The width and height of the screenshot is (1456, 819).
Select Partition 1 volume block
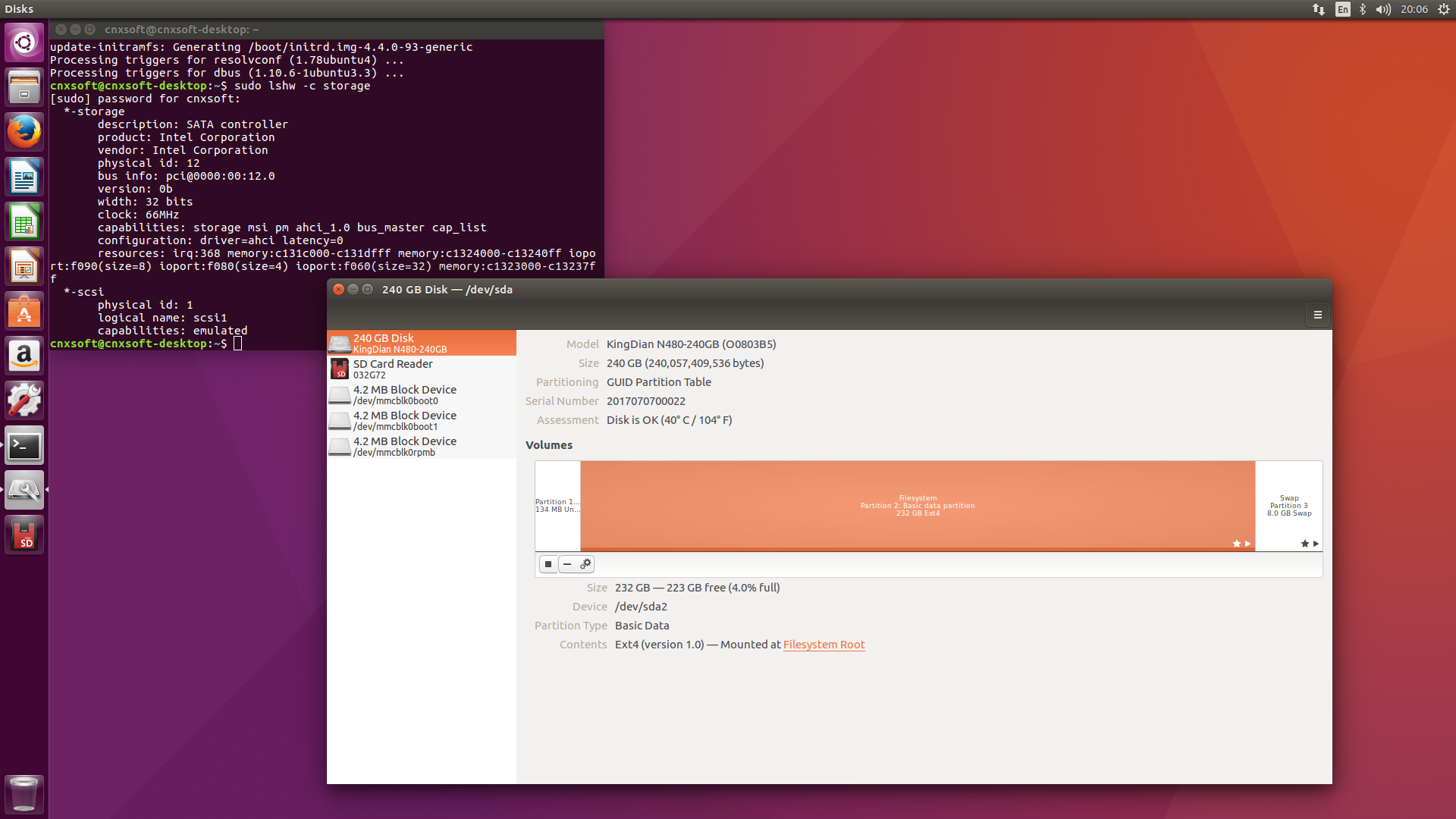(x=557, y=506)
